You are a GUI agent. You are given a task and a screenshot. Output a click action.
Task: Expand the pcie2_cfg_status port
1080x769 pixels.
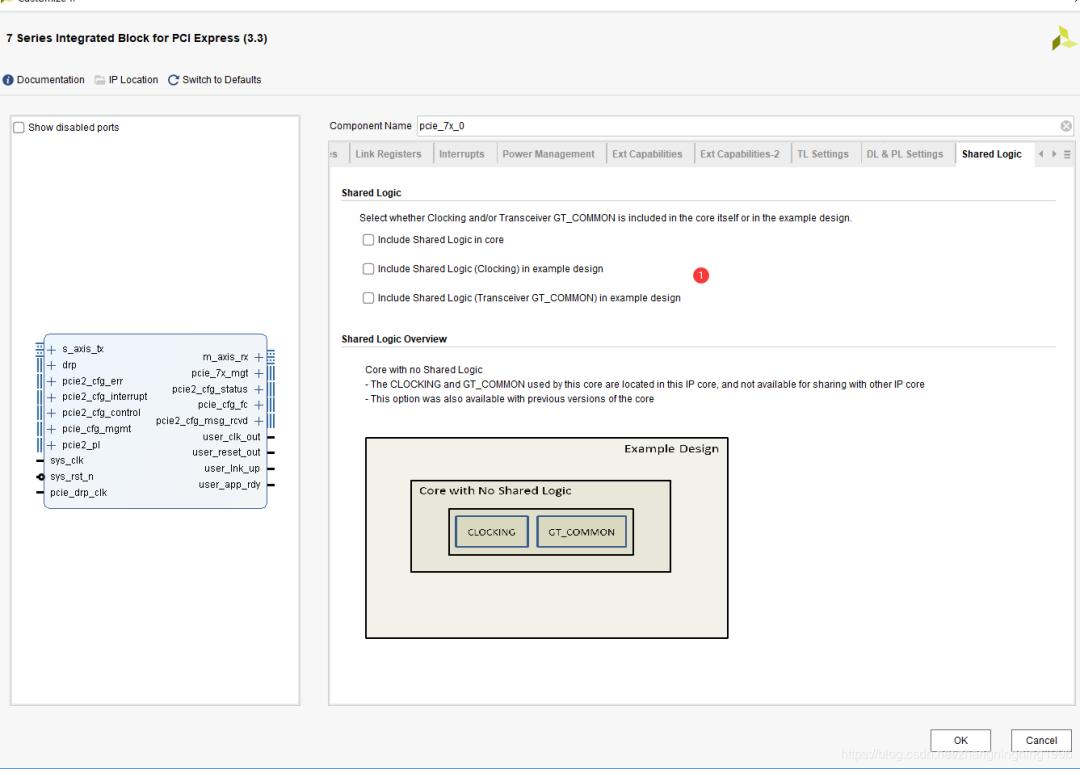point(258,389)
